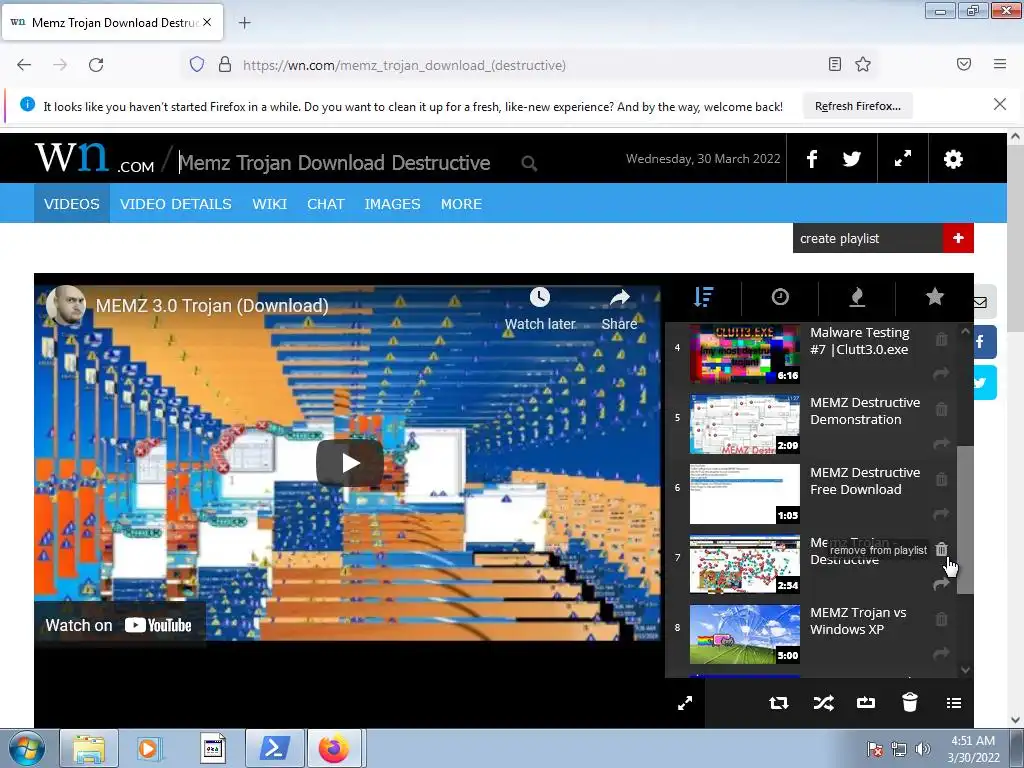Open MEMZ Destructive Free Download title

point(865,481)
